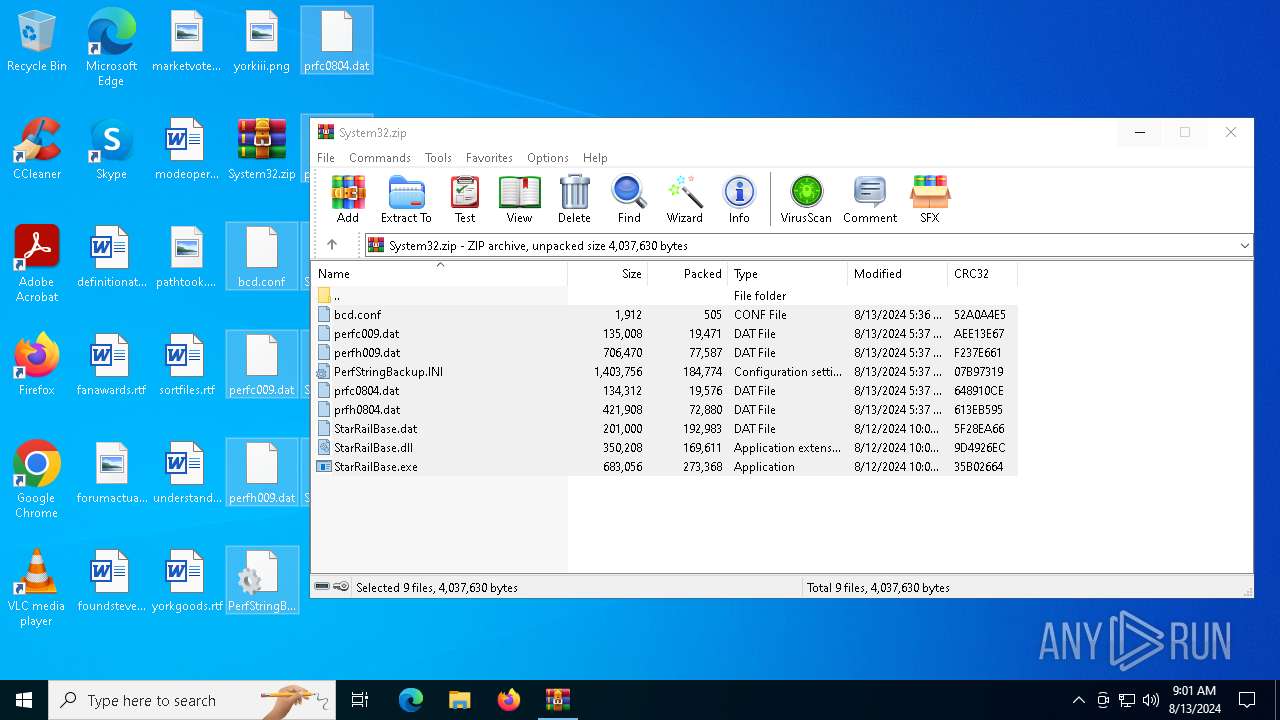Show archive Info icon
Screen dimensions: 1280x720
click(x=739, y=199)
